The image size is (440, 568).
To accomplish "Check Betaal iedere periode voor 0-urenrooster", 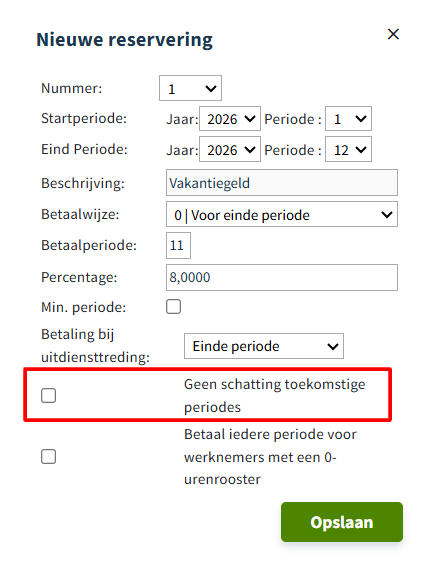I will coord(49,456).
